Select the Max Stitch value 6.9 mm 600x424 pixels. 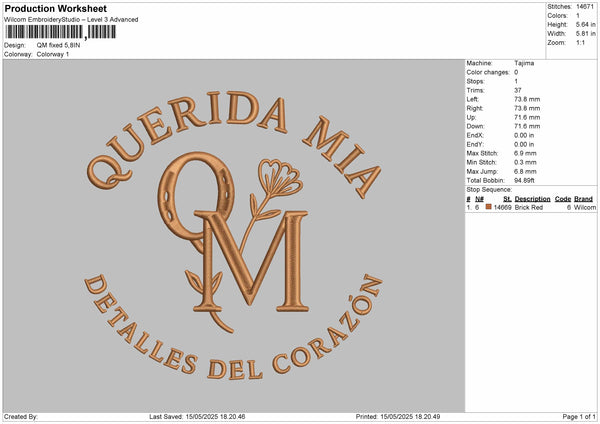[x=525, y=153]
